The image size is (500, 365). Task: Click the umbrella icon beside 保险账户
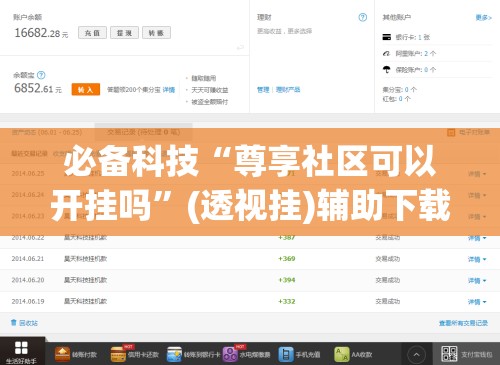(x=387, y=69)
